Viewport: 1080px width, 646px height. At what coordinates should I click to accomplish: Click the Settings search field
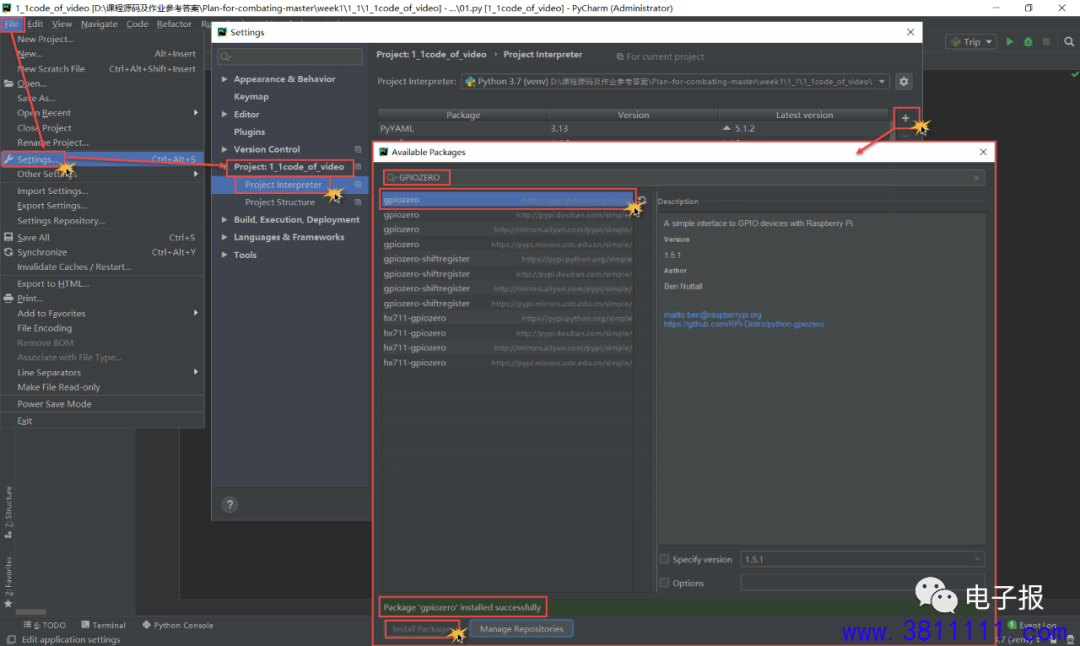[x=290, y=56]
